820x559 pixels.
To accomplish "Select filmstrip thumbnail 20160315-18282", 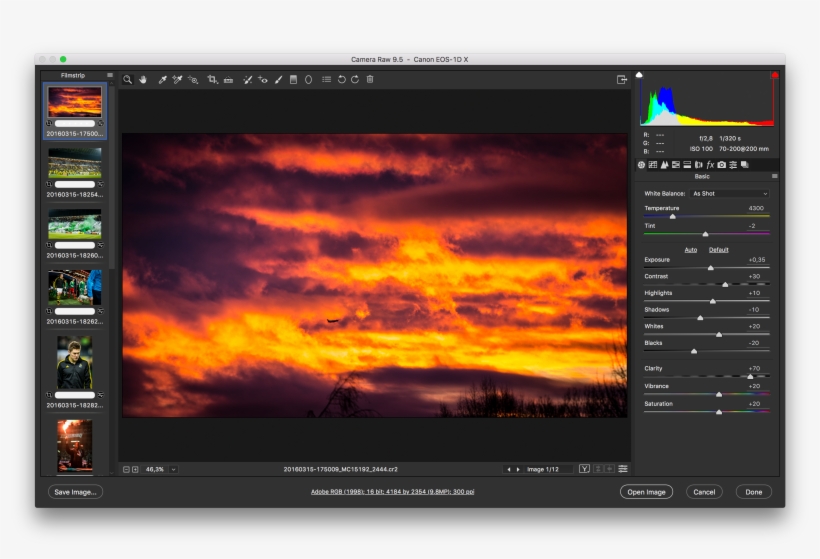I will click(75, 362).
